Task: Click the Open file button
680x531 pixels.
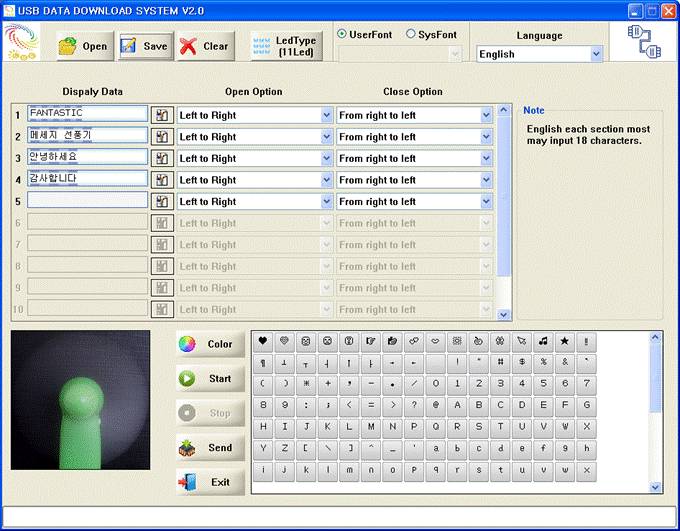Action: pos(85,46)
